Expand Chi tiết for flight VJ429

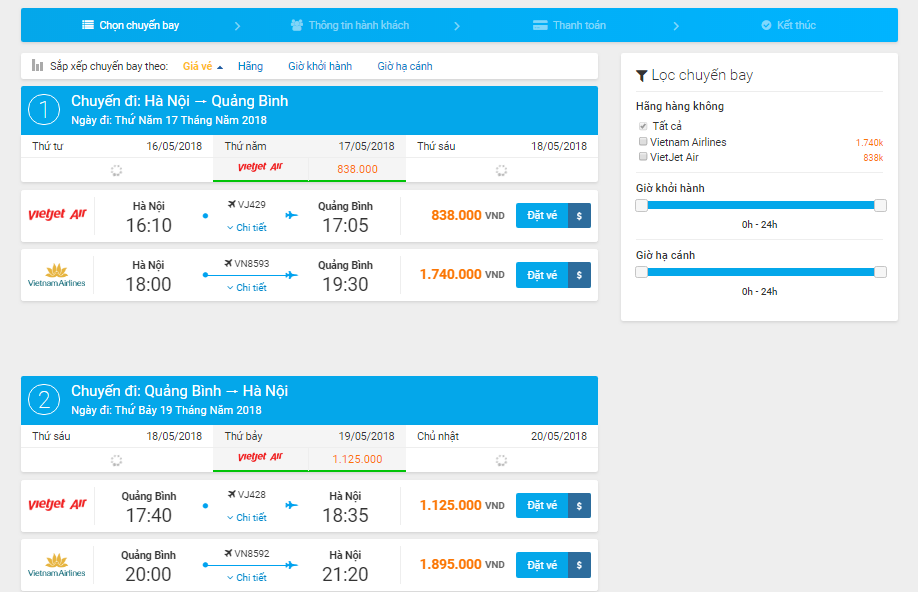[246, 228]
